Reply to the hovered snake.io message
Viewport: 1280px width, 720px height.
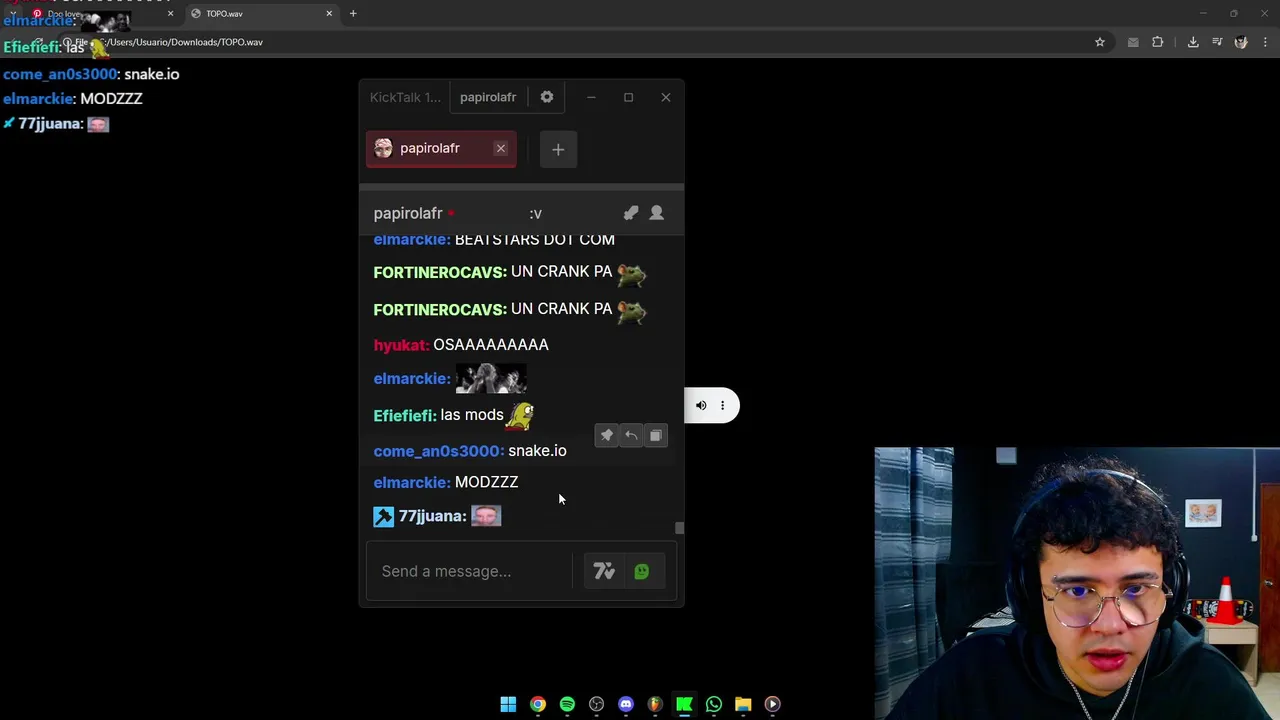coord(631,435)
